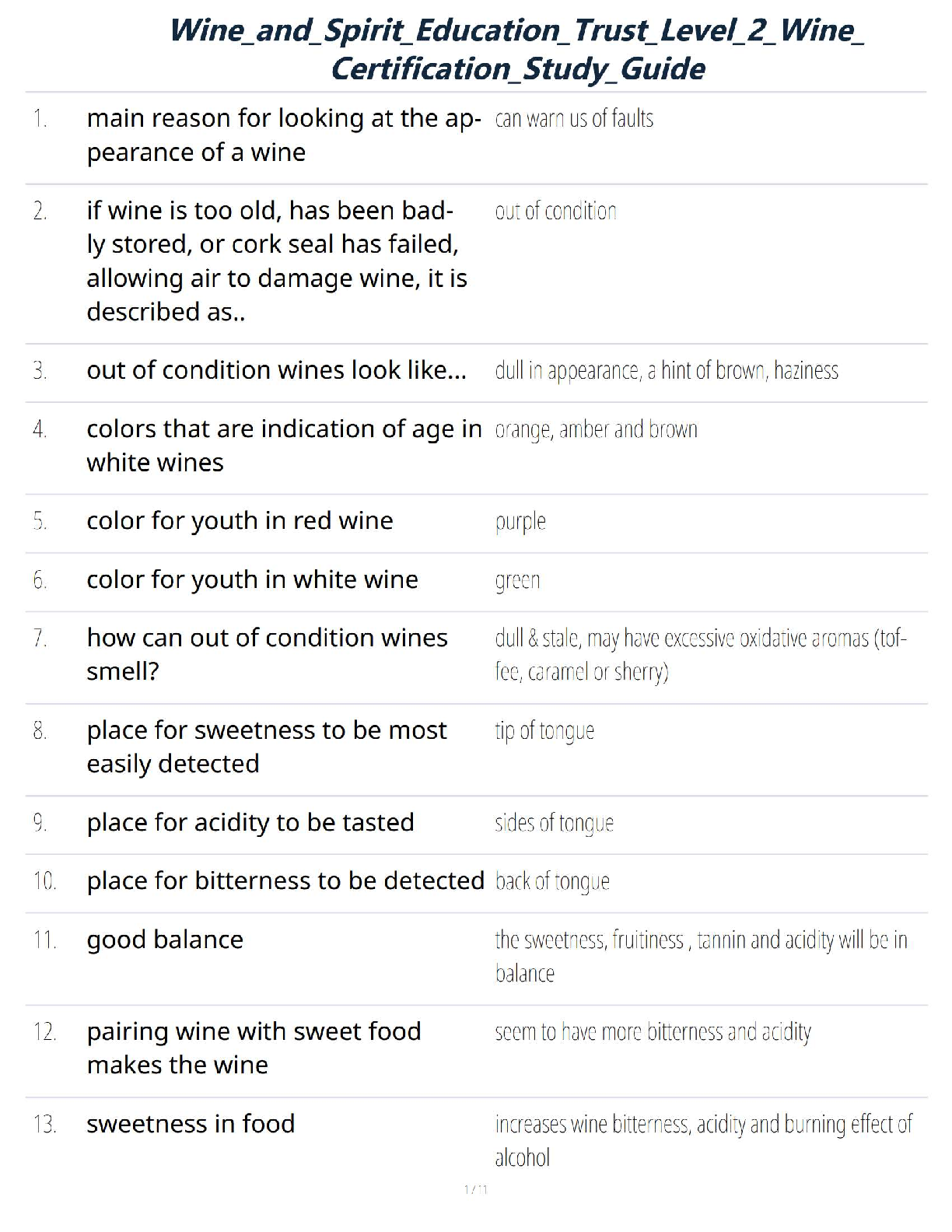Click the definition 'can warn us of faults'

(x=574, y=118)
